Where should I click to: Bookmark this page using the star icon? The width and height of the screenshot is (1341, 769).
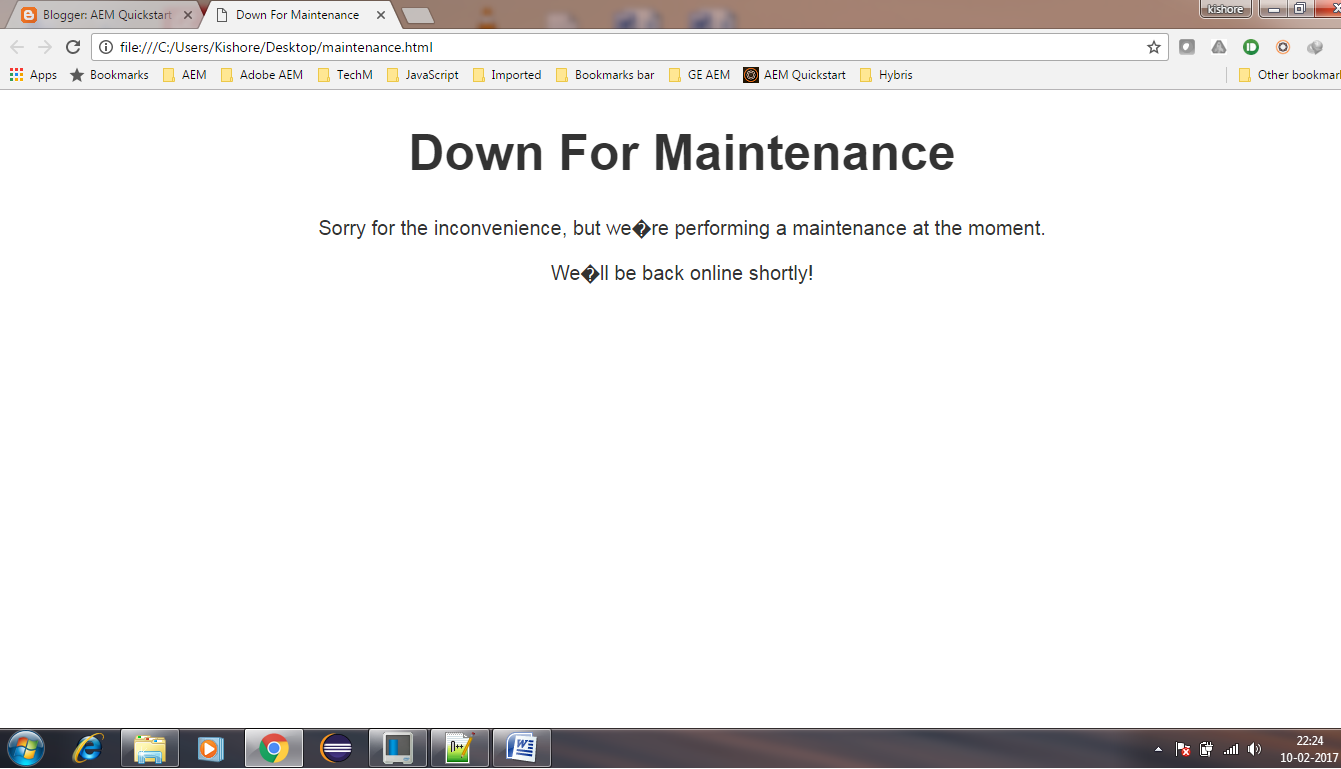coord(1155,46)
